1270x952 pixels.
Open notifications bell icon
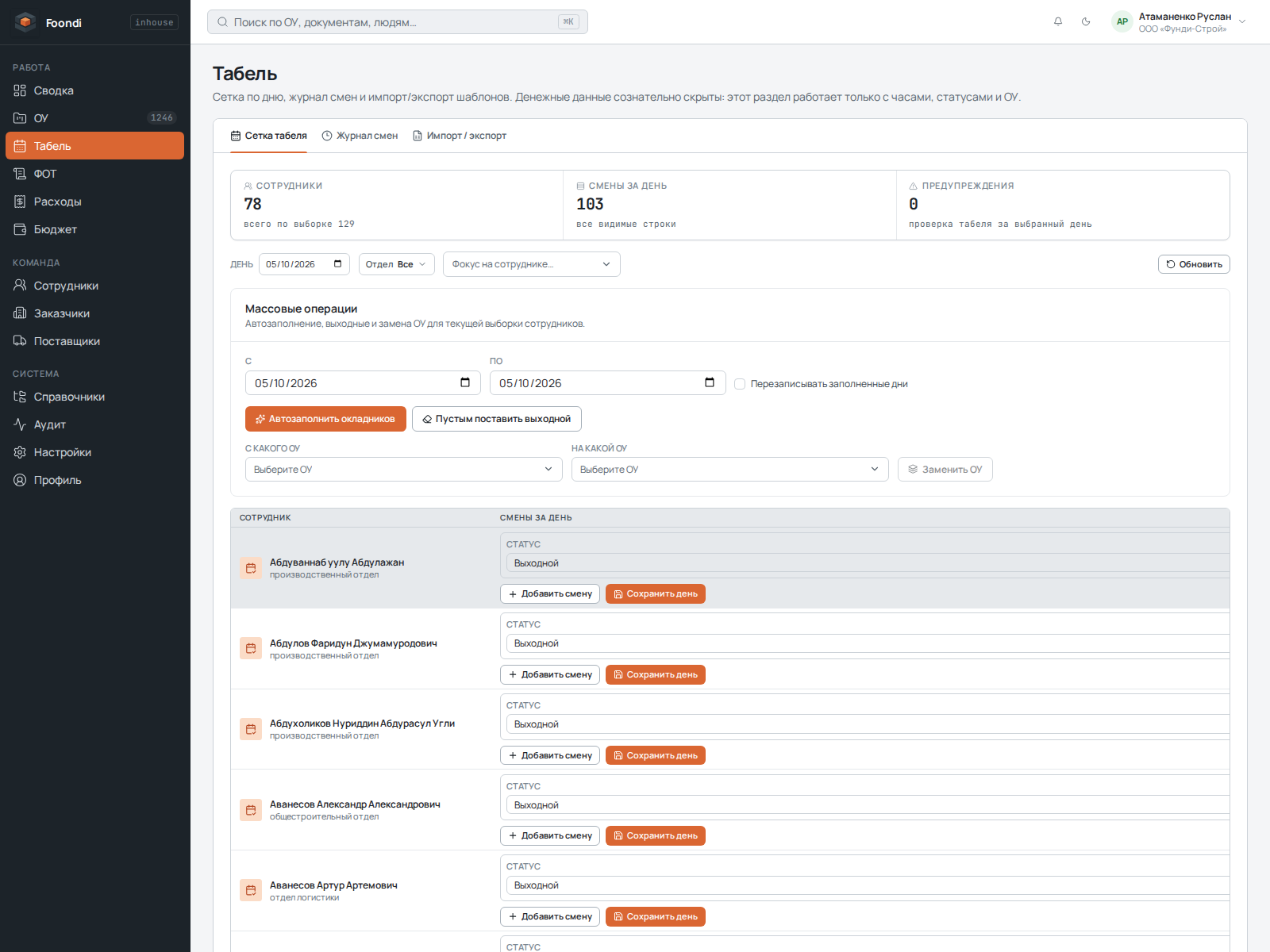[1058, 21]
